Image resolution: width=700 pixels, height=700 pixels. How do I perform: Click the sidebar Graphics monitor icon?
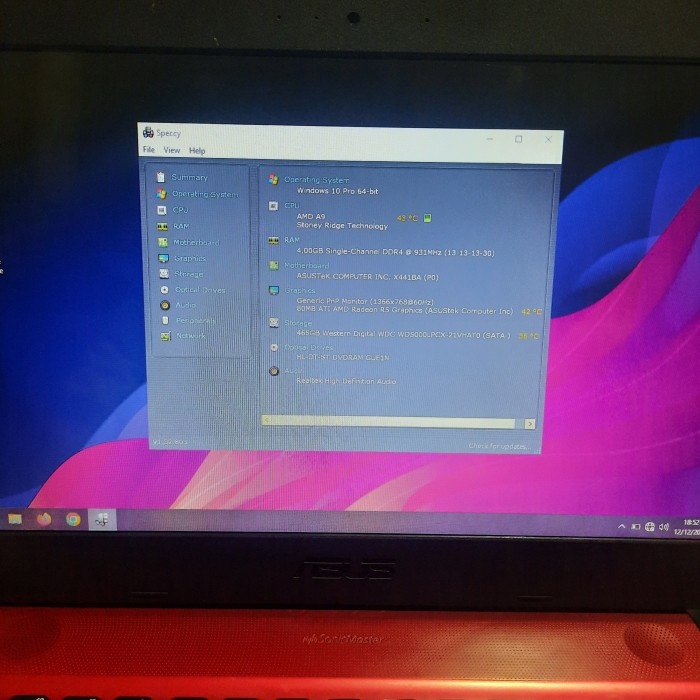click(x=163, y=258)
